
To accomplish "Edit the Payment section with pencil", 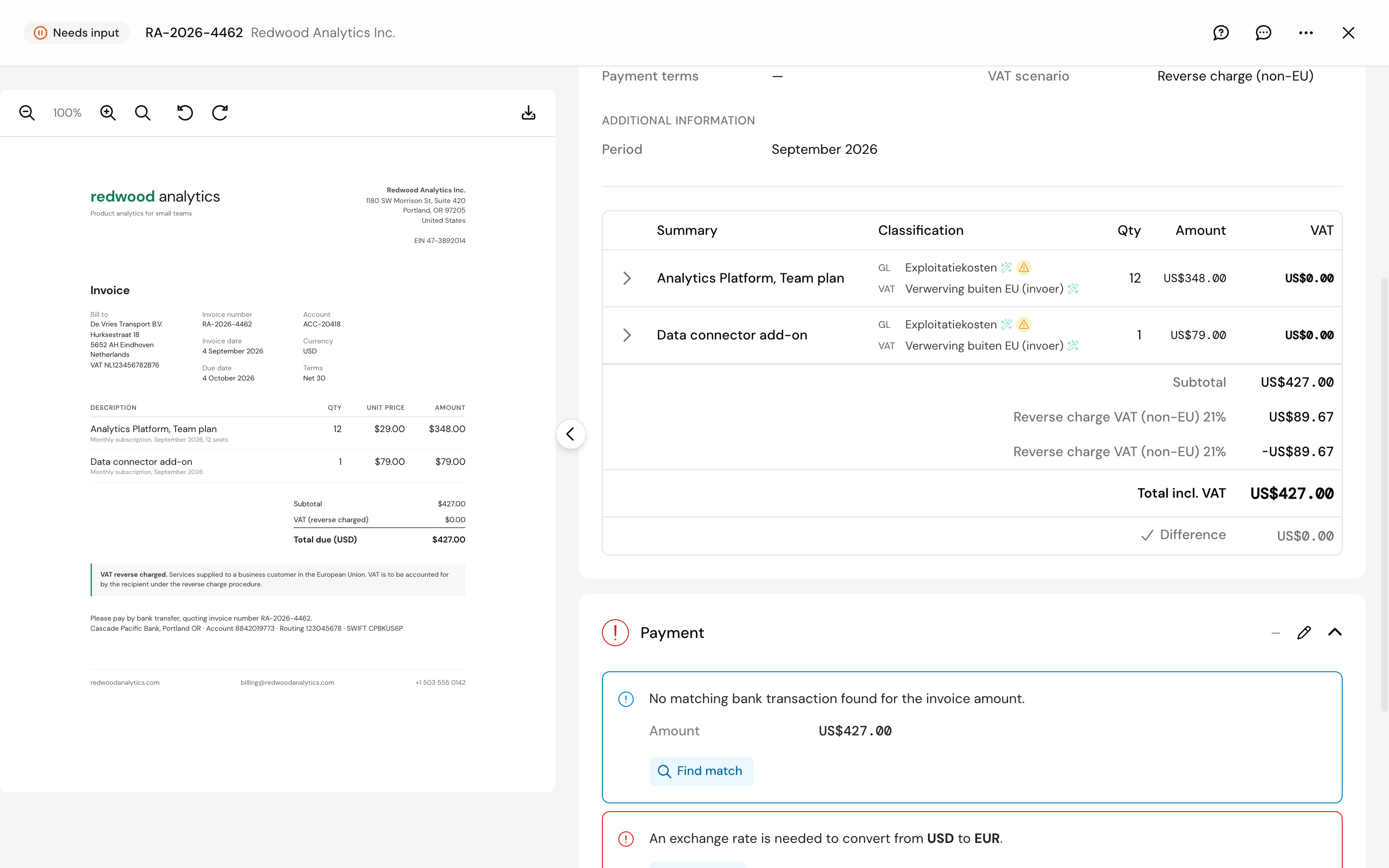I will point(1304,633).
